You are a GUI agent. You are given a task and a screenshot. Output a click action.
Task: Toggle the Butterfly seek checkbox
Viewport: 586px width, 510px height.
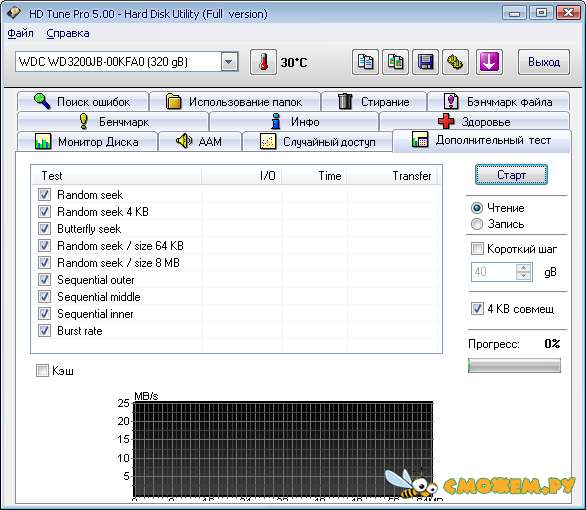pos(44,228)
